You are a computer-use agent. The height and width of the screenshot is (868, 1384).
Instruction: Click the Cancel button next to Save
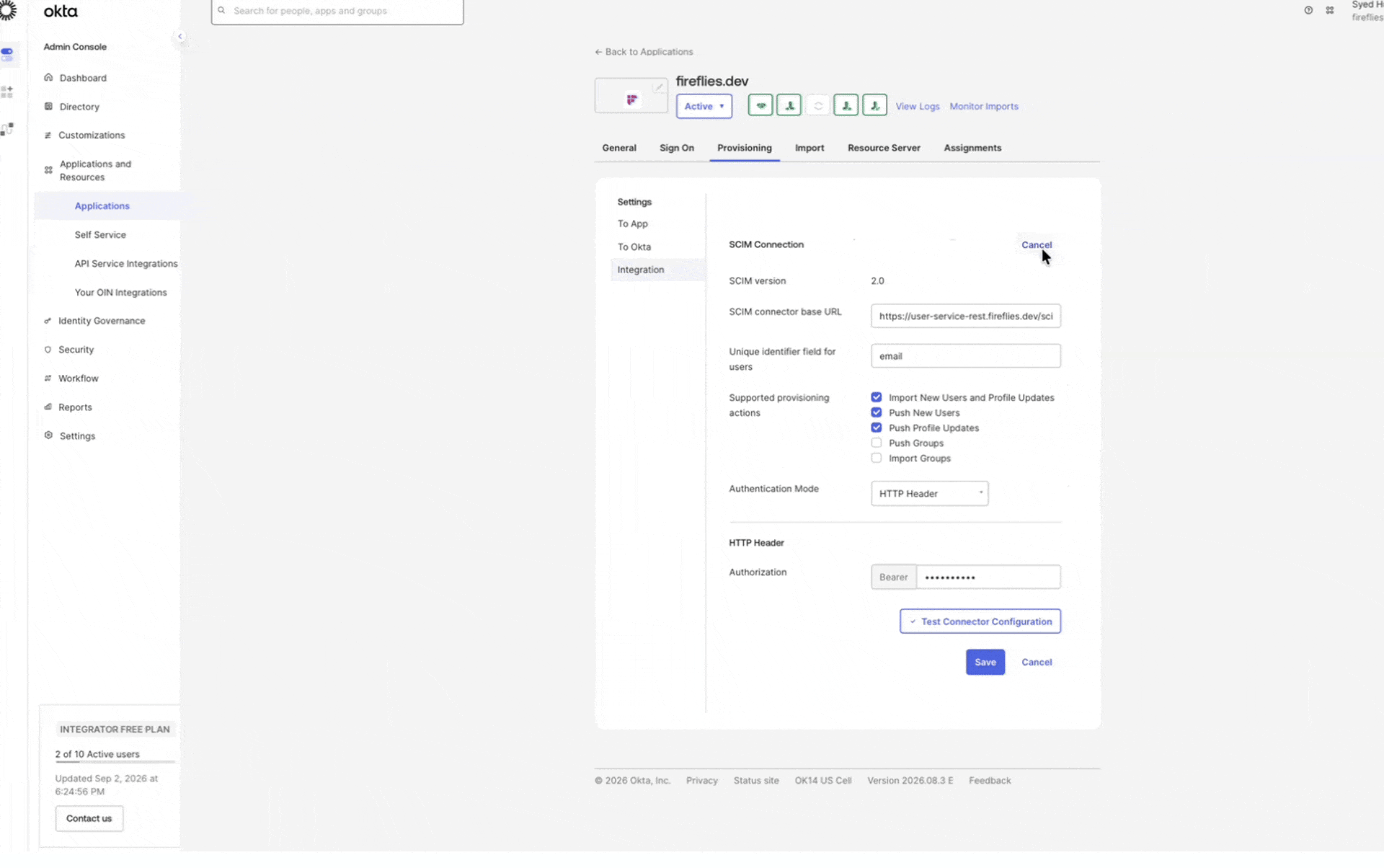point(1037,663)
